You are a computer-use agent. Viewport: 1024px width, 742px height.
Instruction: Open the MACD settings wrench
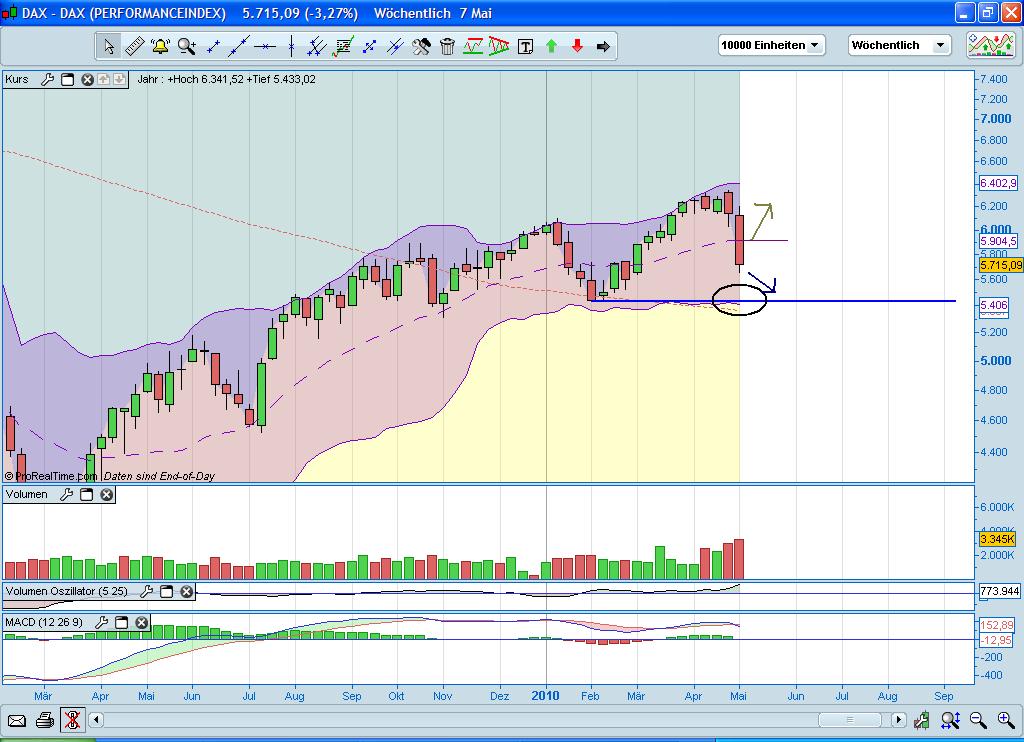point(102,622)
